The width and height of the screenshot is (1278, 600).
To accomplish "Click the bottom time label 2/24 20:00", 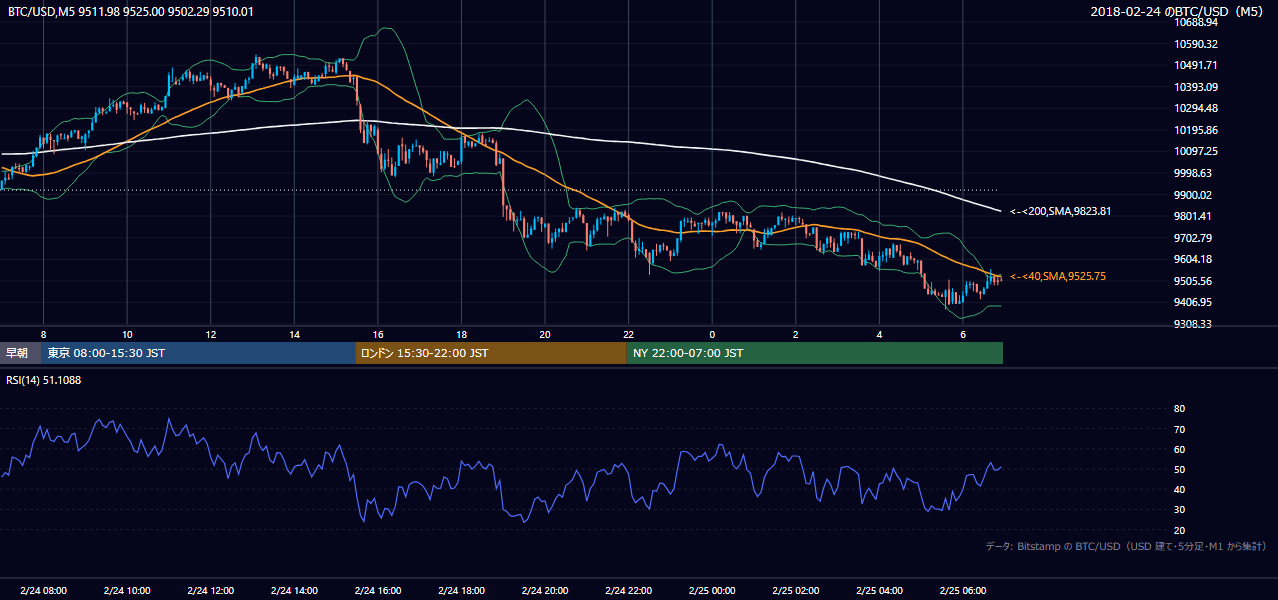I will (x=545, y=591).
